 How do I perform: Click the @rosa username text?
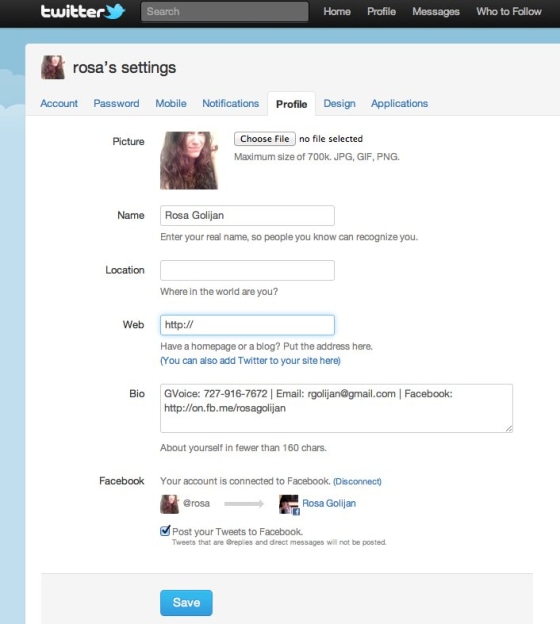pyautogui.click(x=196, y=503)
